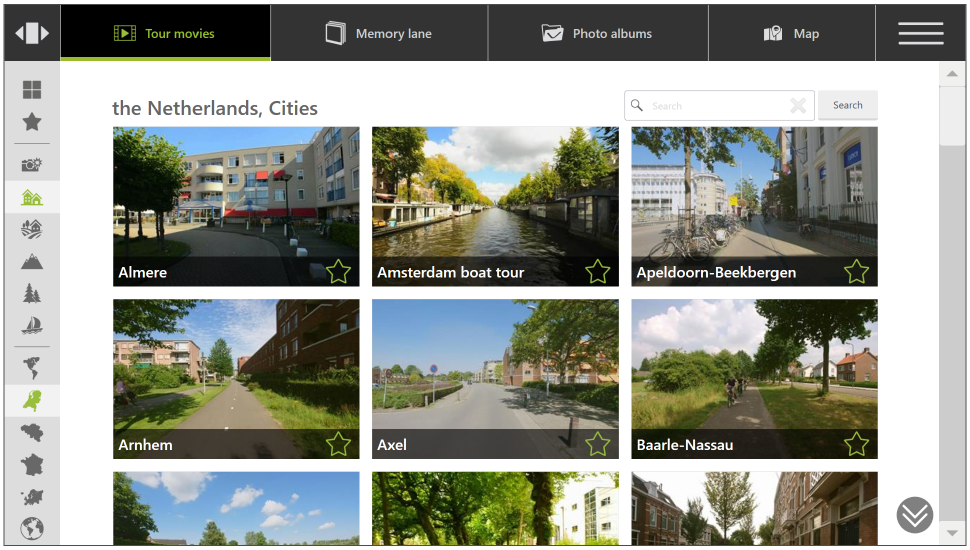Collapse sidebar with the left-right arrows button

[32, 33]
